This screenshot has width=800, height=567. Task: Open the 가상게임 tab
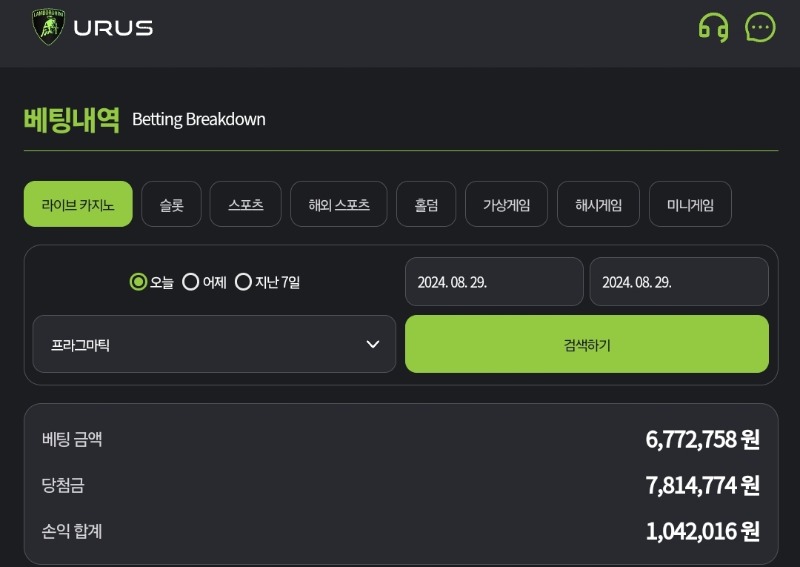[507, 204]
